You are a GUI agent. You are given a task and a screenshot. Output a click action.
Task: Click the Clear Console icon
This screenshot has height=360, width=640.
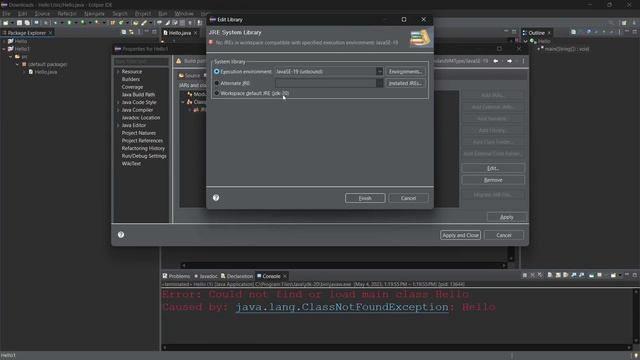point(550,275)
